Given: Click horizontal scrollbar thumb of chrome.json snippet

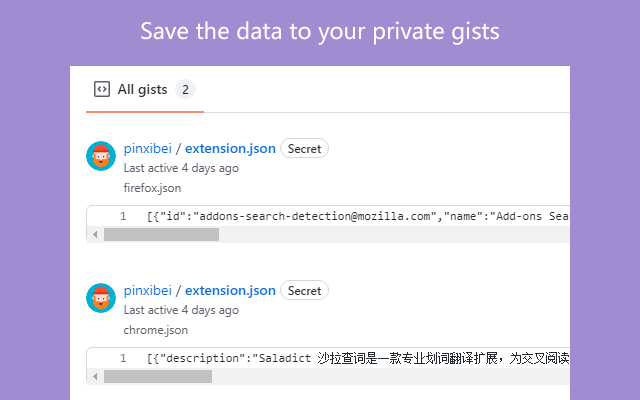Looking at the screenshot, I should click(x=158, y=377).
